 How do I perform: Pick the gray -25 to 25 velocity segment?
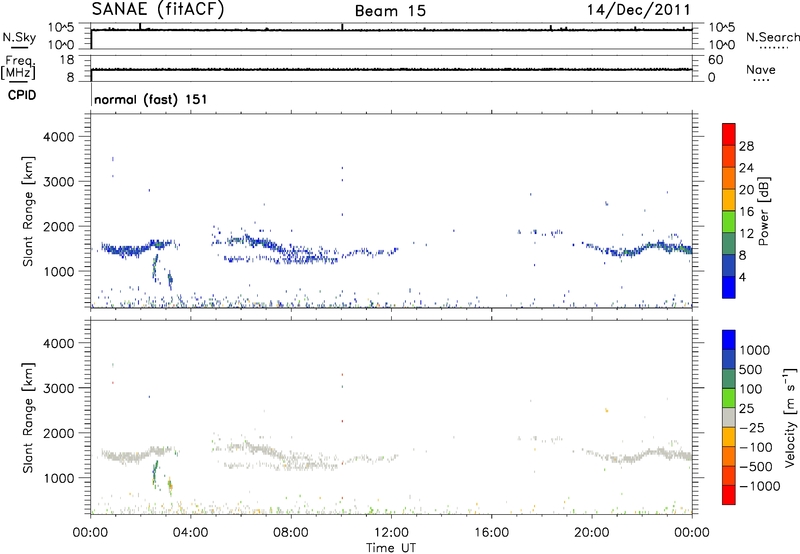point(729,417)
